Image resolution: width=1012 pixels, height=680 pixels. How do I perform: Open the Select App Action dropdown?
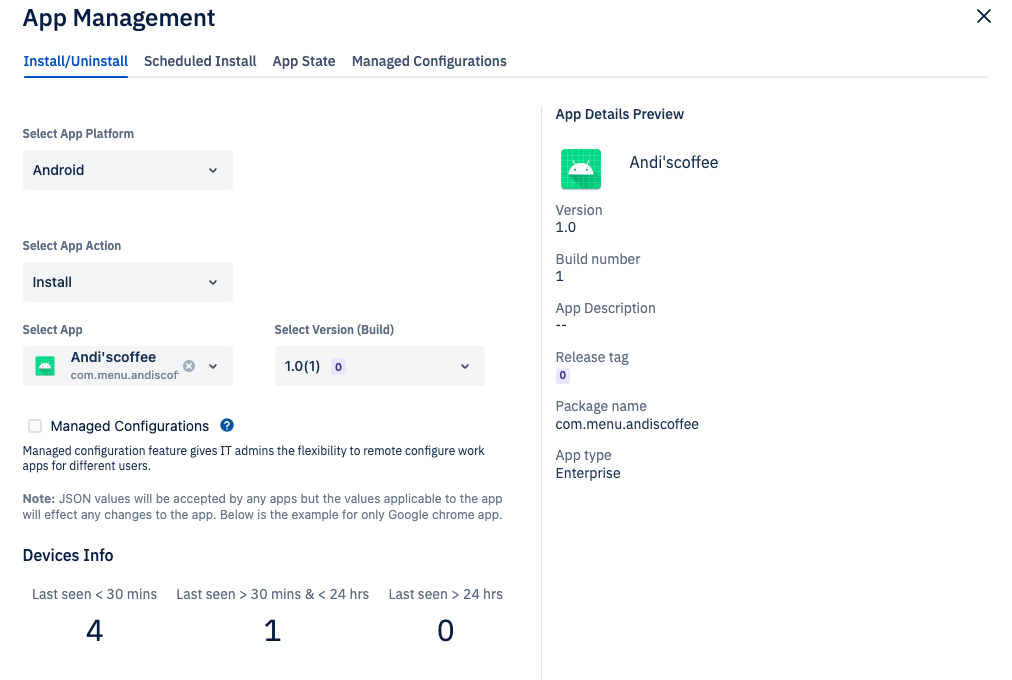point(127,282)
